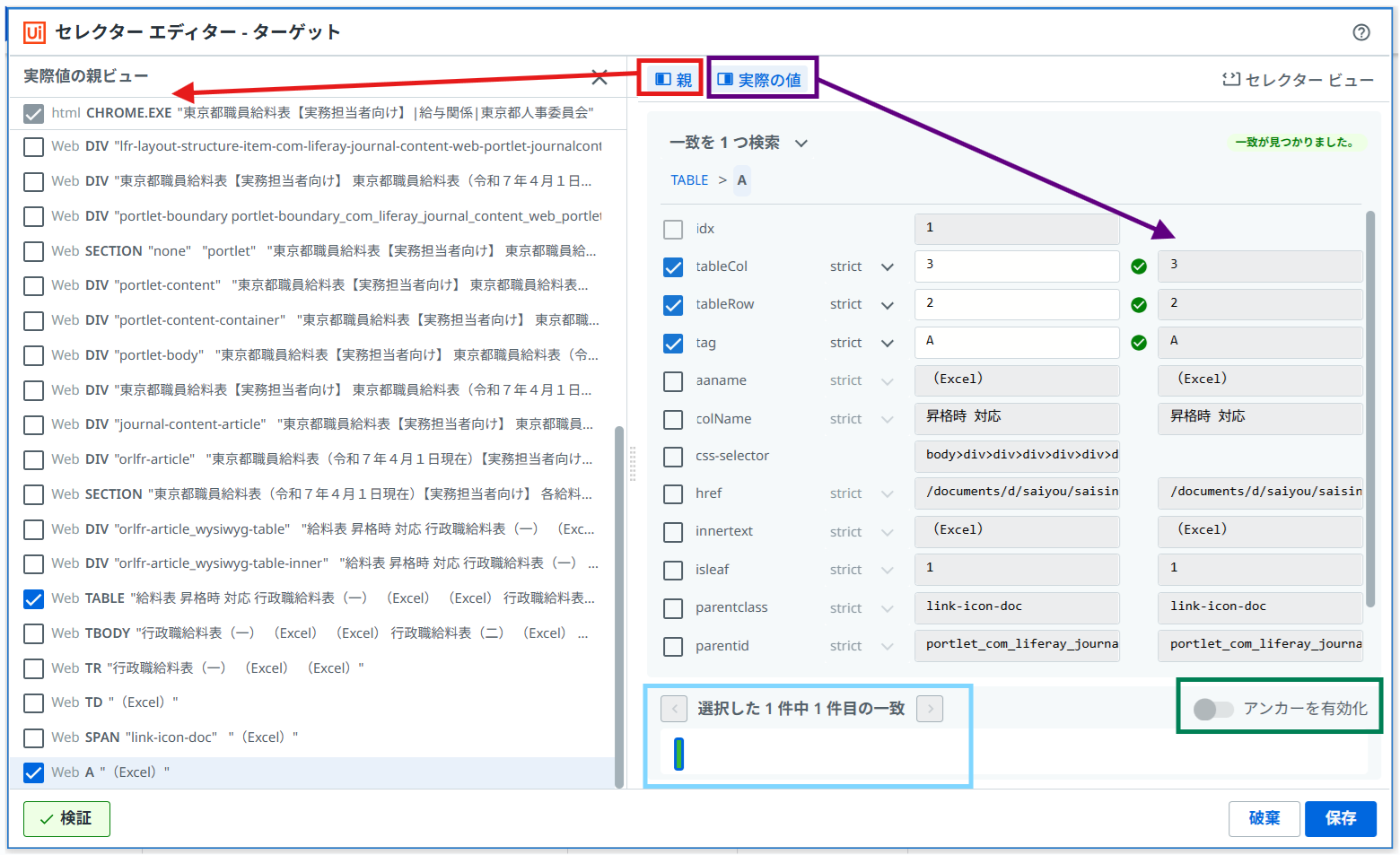Open the セレクター ビュー panel
Screen dimensions: 1400x855
coord(1298,80)
